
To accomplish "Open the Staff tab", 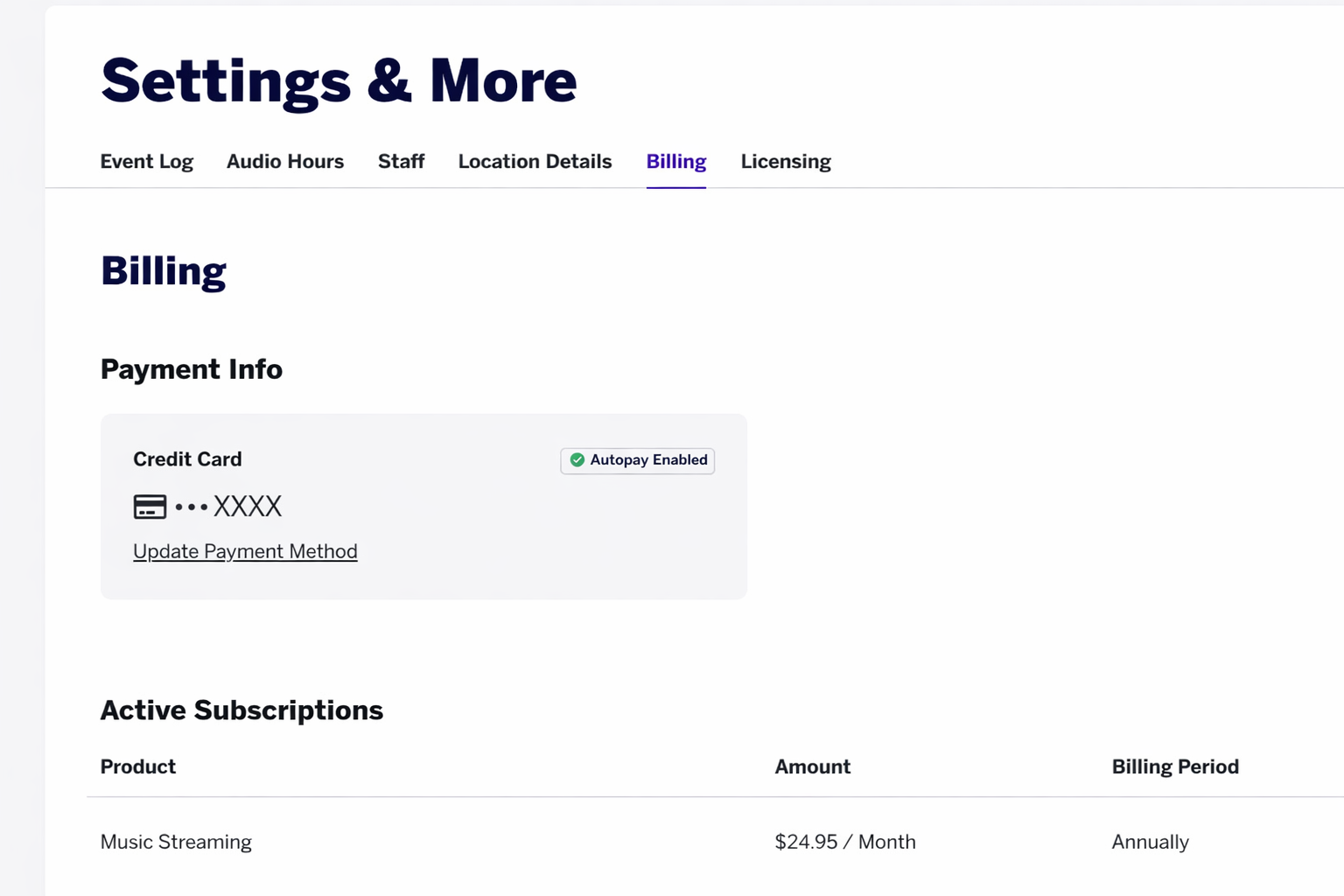I will [x=402, y=162].
